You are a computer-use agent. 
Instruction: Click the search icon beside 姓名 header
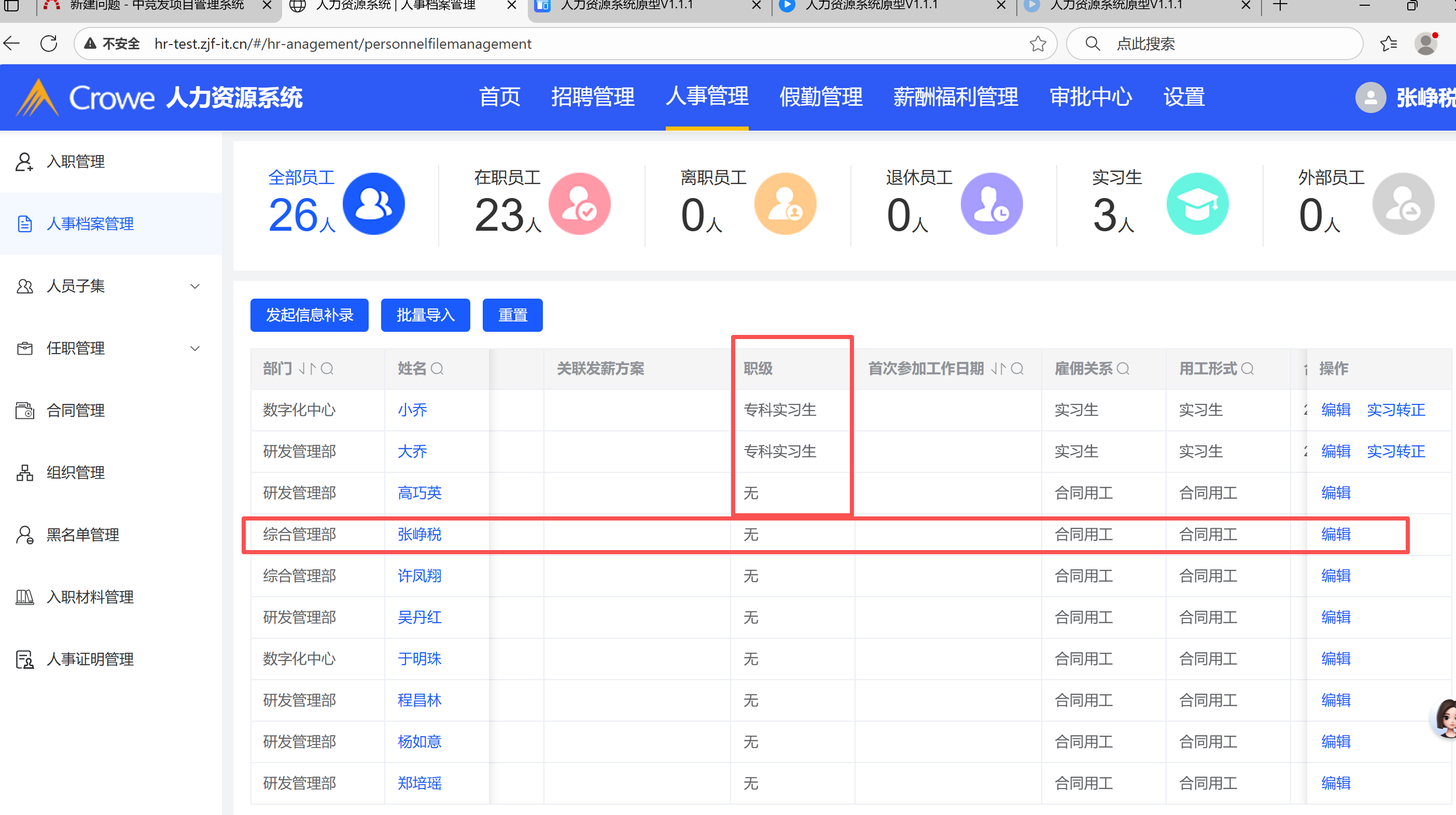point(437,369)
